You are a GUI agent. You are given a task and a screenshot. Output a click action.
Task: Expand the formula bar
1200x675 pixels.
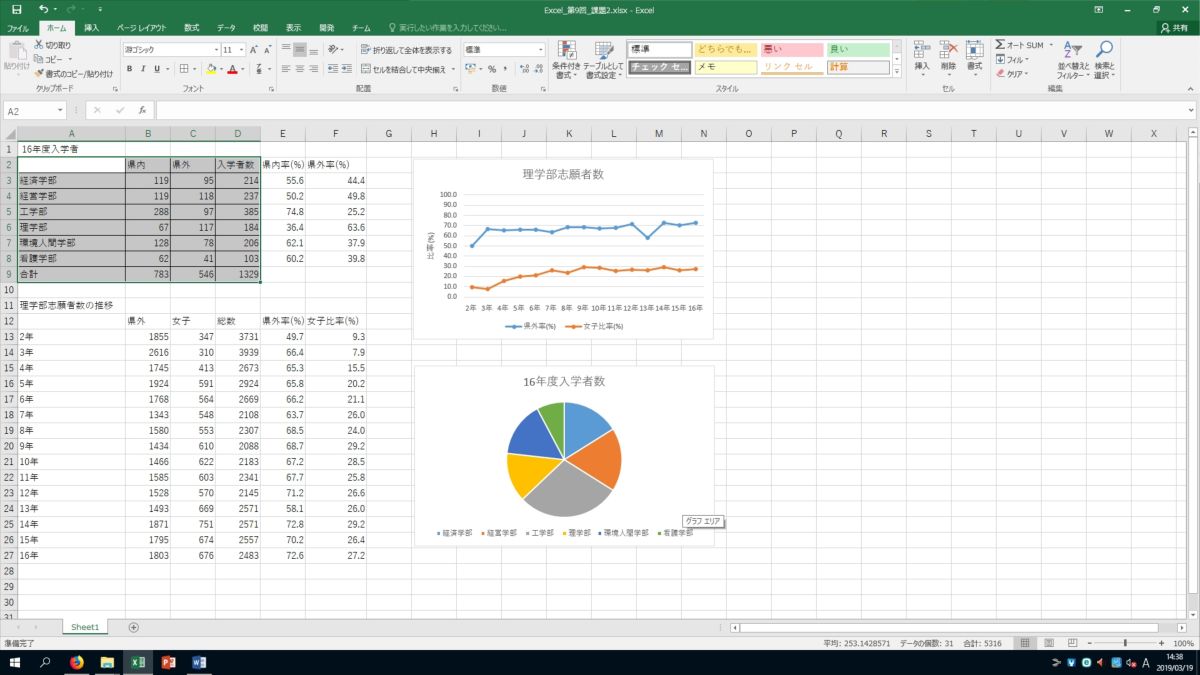click(1191, 110)
